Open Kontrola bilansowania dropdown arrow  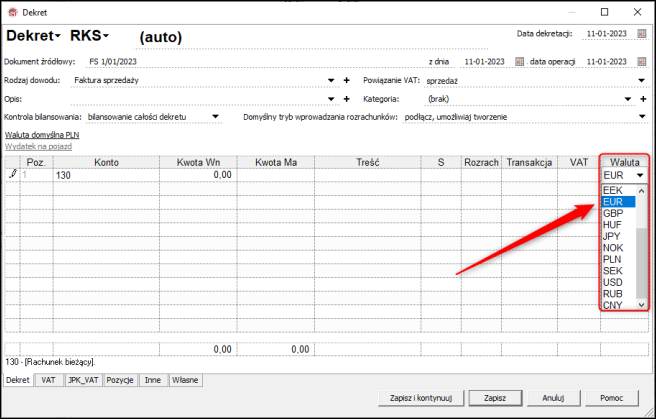[x=215, y=117]
